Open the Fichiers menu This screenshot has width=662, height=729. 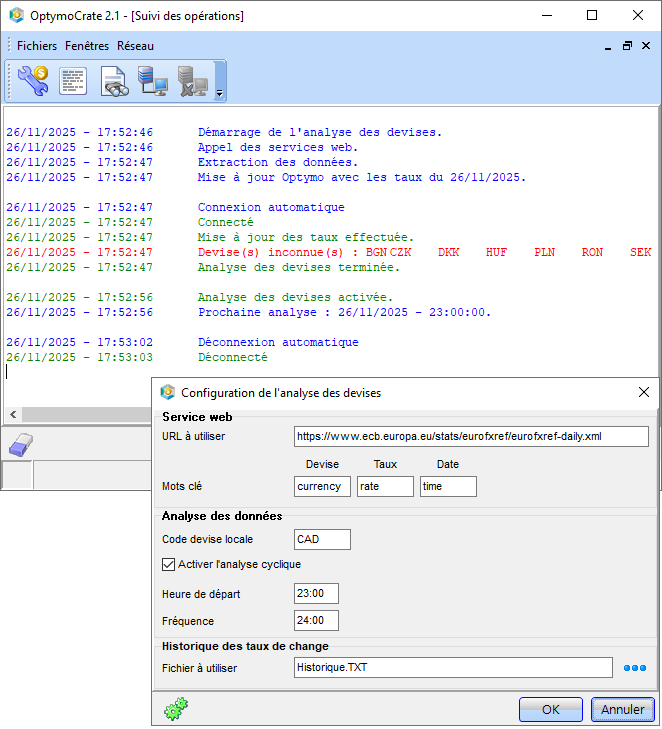pyautogui.click(x=37, y=46)
